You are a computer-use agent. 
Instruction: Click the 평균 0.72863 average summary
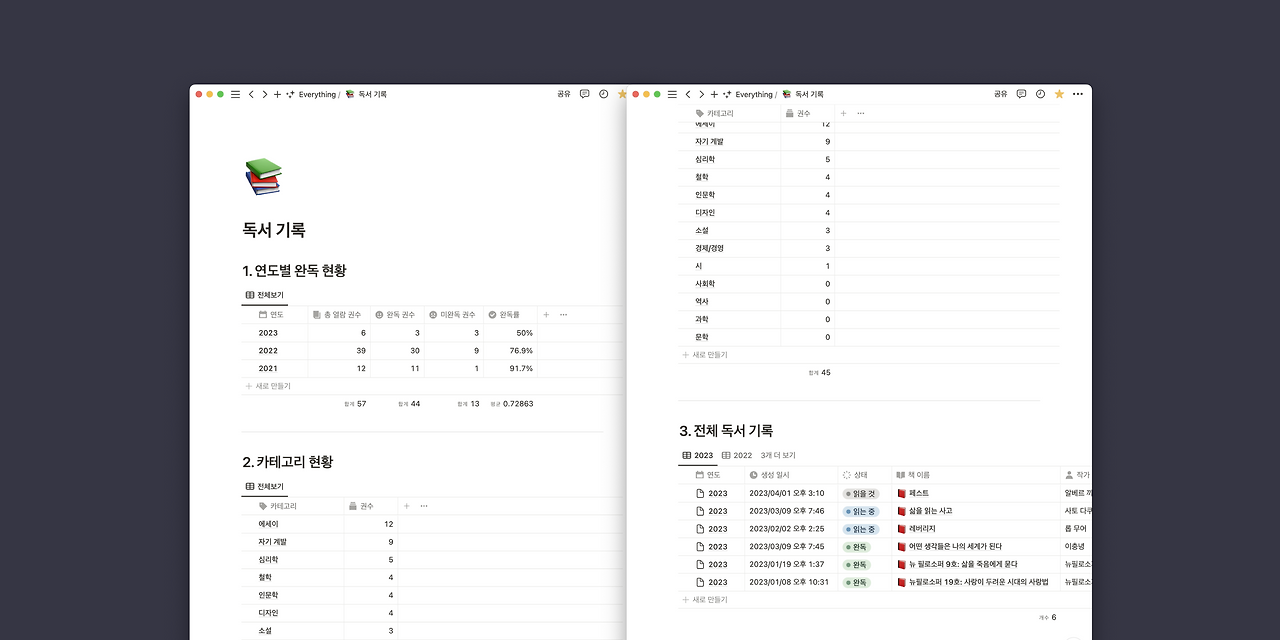[x=511, y=404]
